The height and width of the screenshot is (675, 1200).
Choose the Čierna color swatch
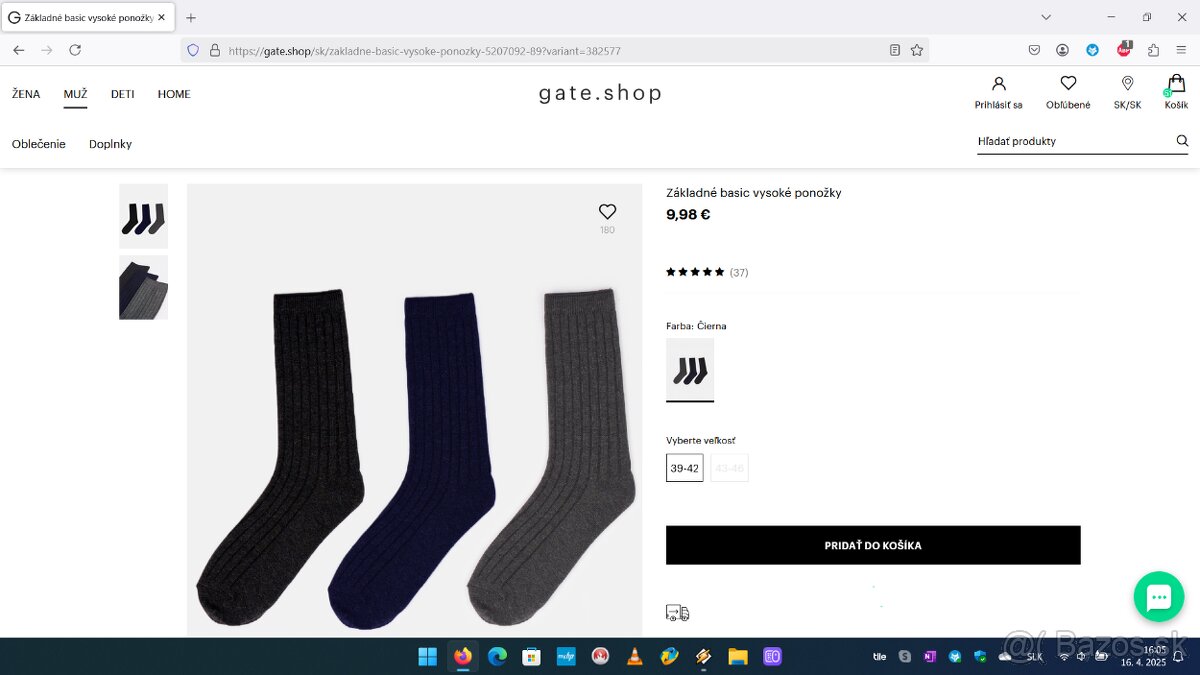pyautogui.click(x=690, y=369)
